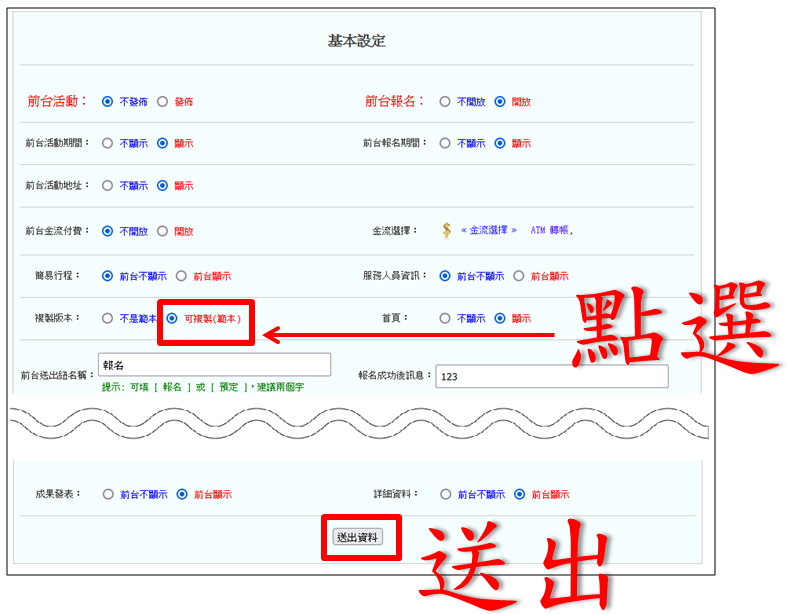Select 不顯示 for 前台活動期間

(107, 144)
